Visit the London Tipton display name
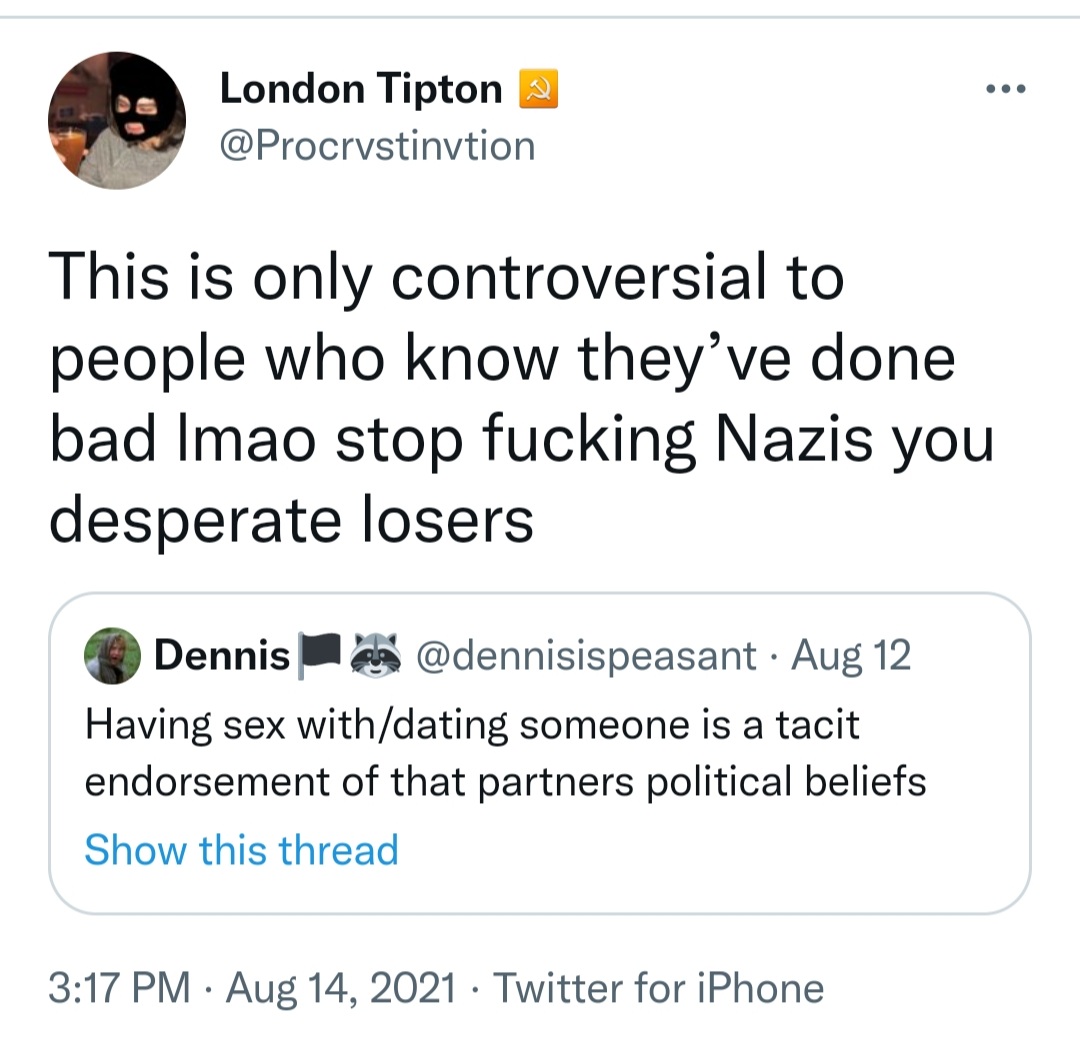 361,90
